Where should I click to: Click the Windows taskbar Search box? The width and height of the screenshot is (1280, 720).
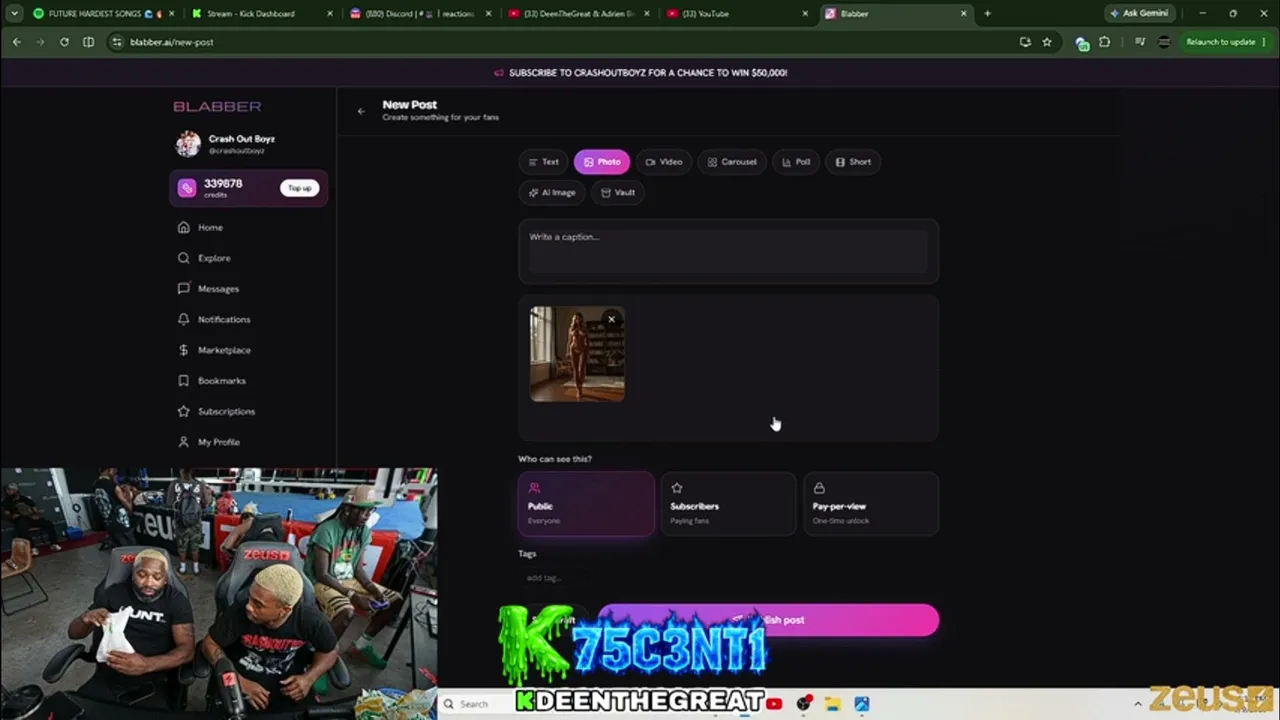point(477,704)
